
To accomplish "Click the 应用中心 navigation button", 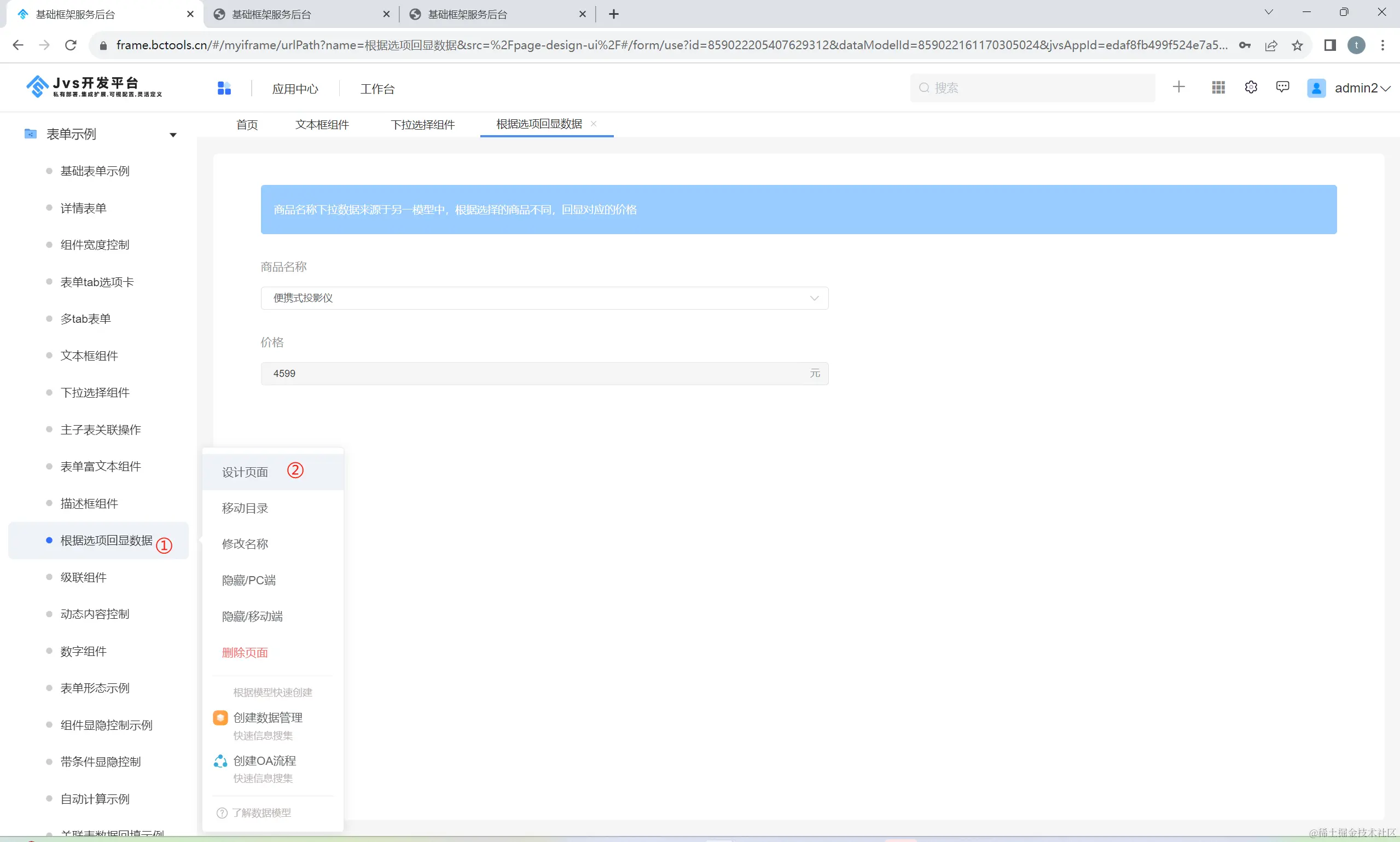I will coord(295,89).
